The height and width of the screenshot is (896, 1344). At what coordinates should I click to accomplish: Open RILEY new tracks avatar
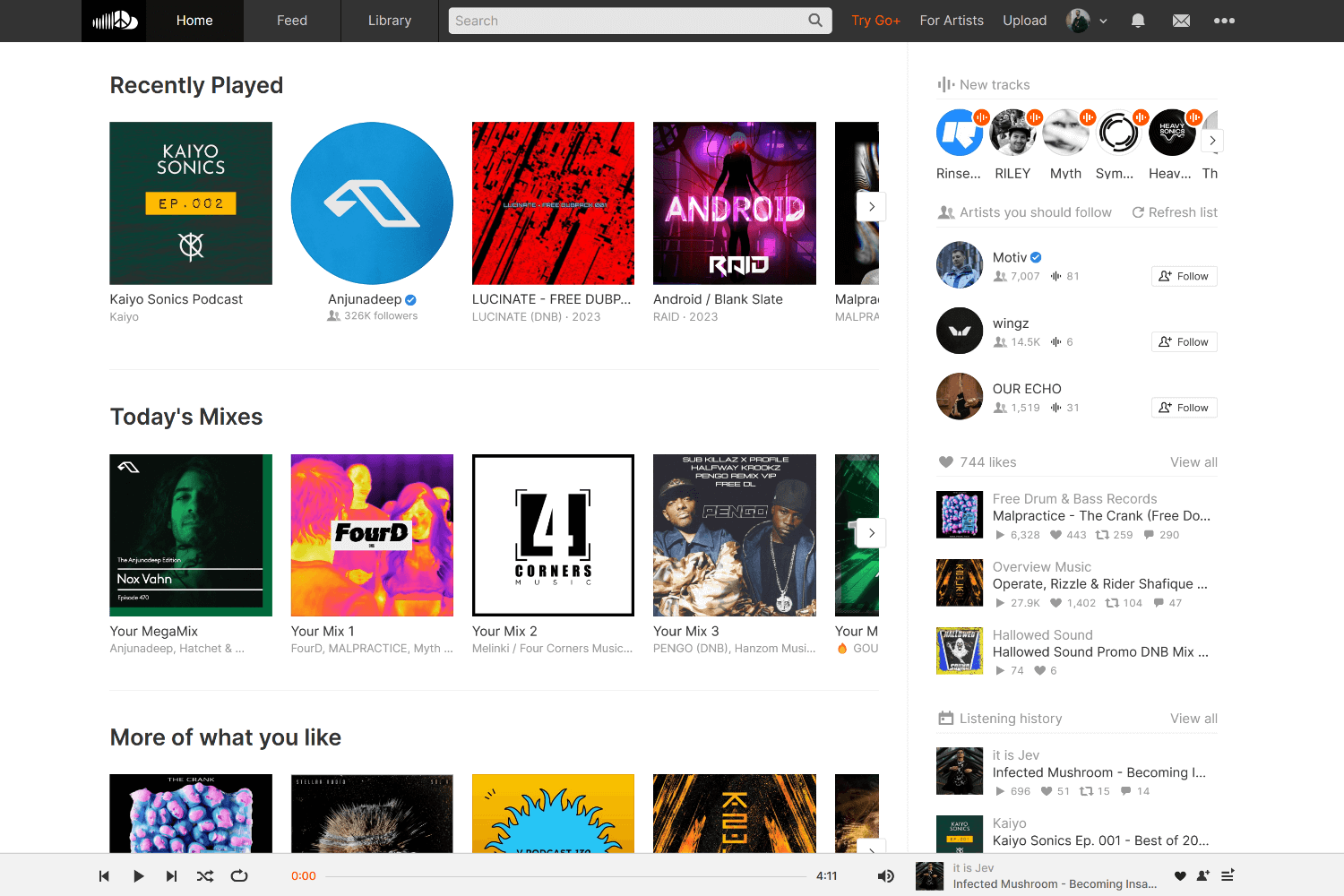(1012, 133)
